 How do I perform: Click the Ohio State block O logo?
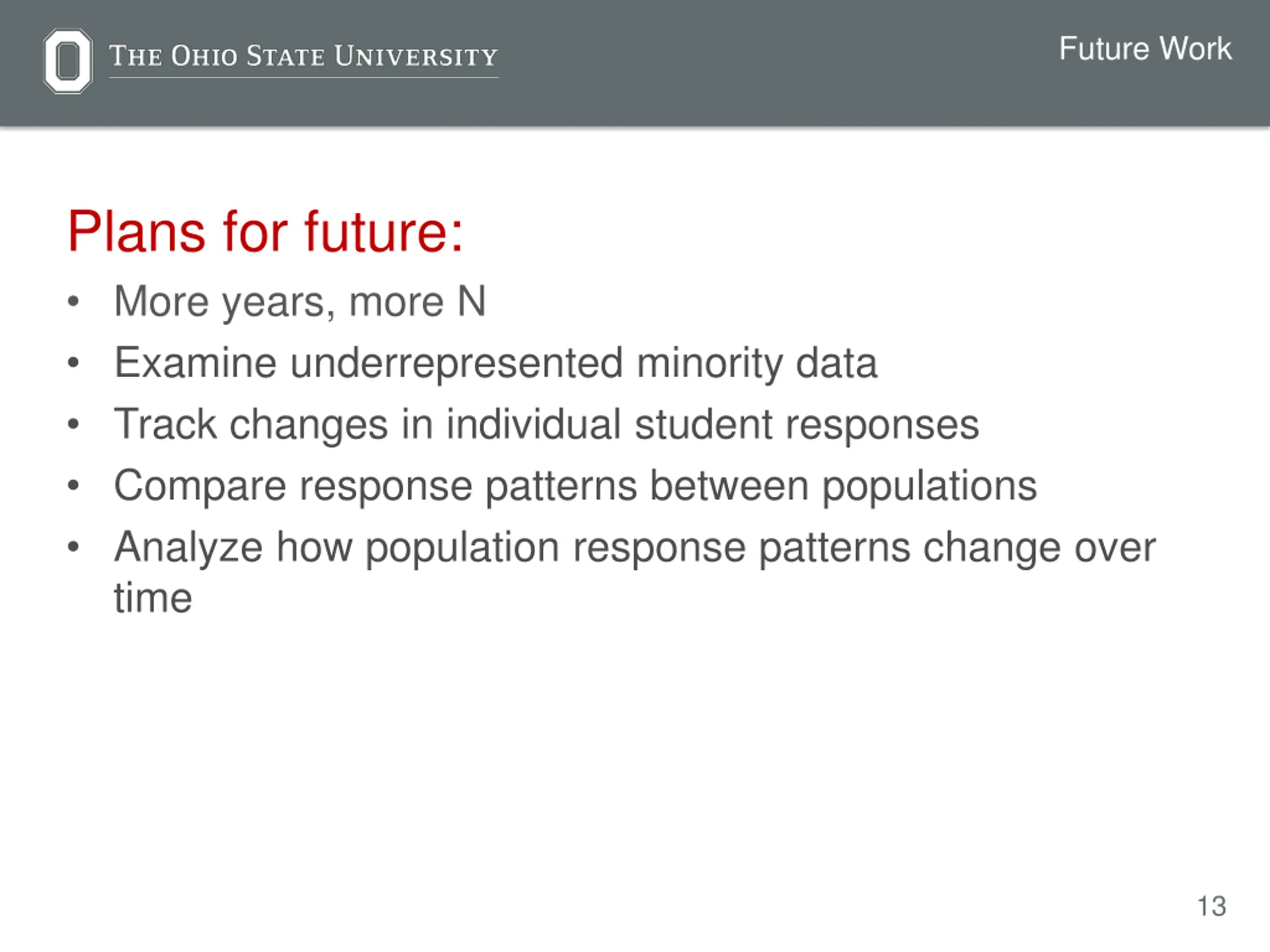pyautogui.click(x=68, y=61)
